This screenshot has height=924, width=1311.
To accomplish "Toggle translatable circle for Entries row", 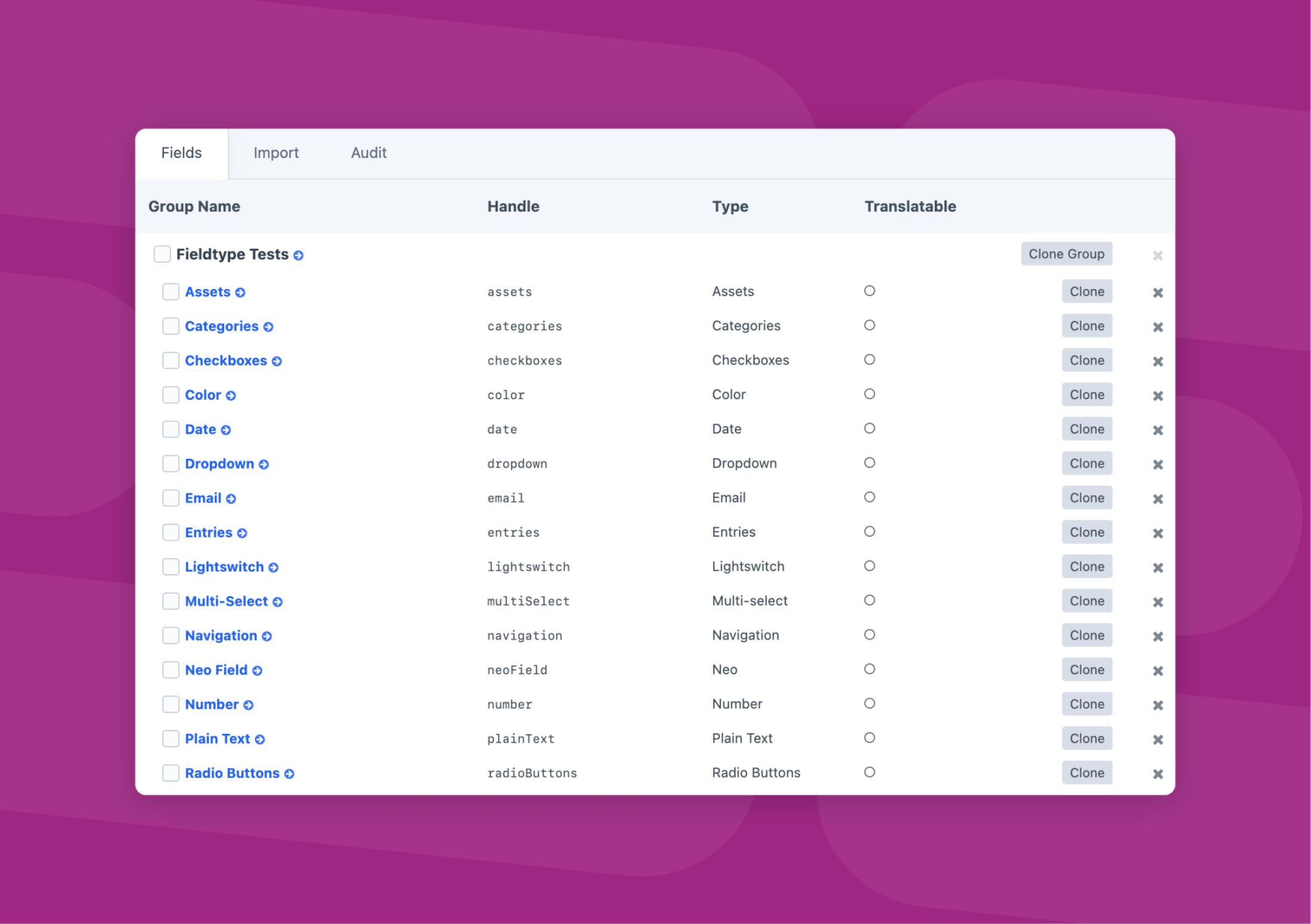I will coord(869,531).
